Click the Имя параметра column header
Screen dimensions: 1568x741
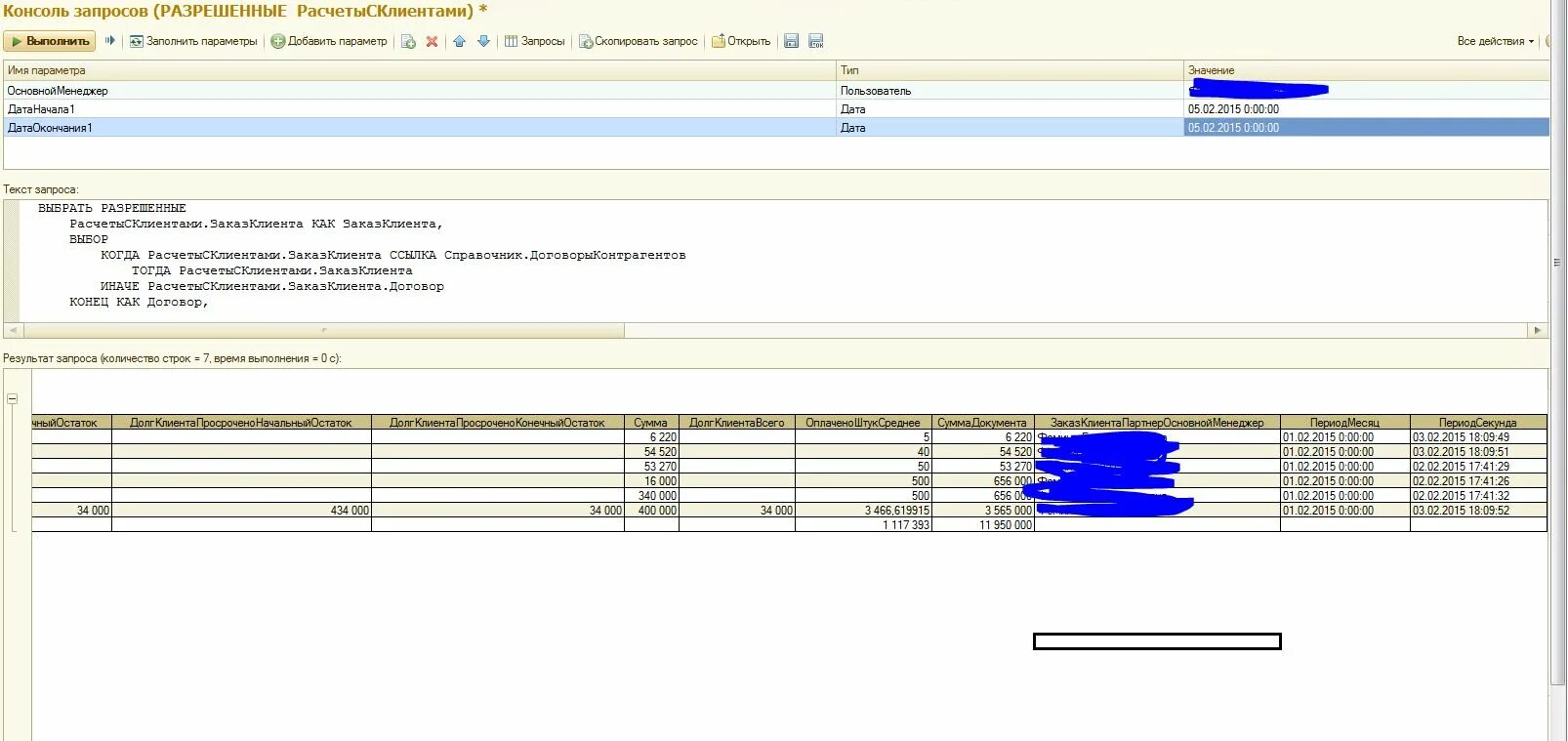[420, 70]
